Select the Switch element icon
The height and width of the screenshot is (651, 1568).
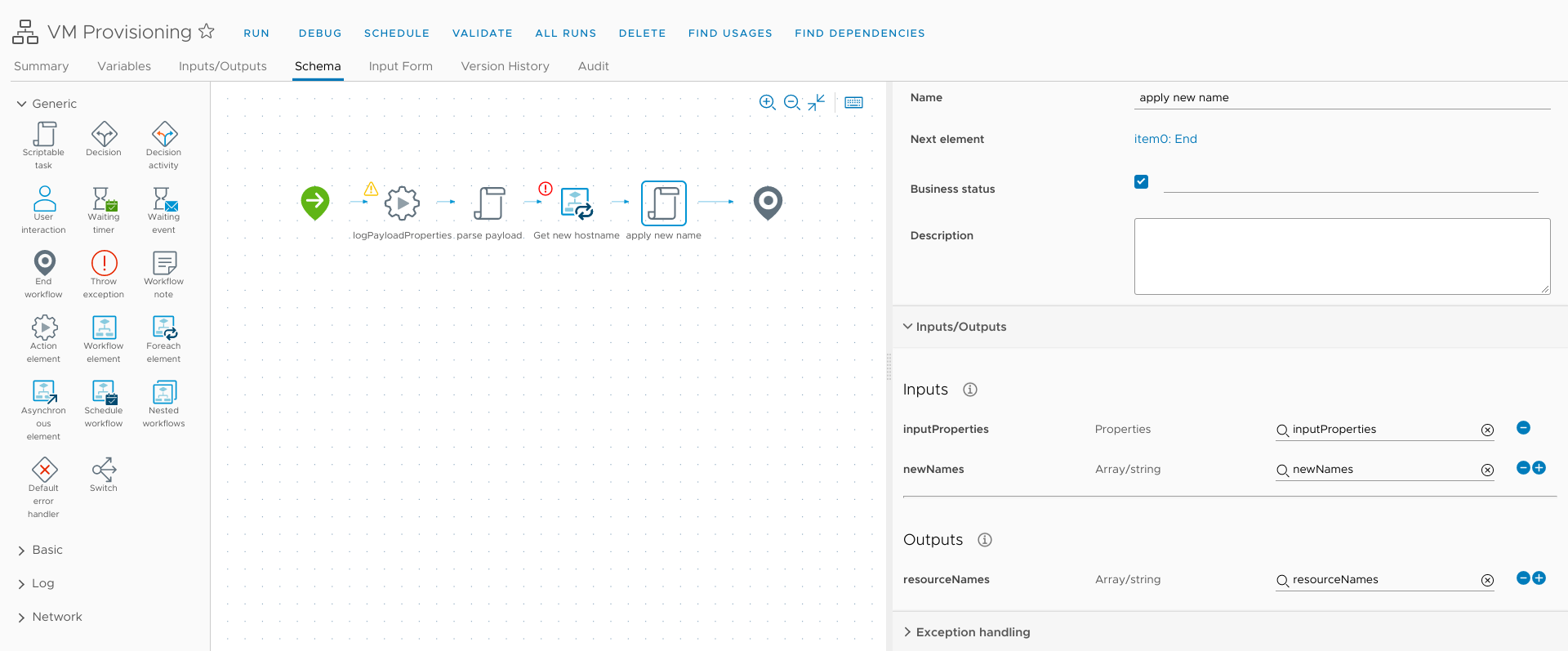pos(104,470)
